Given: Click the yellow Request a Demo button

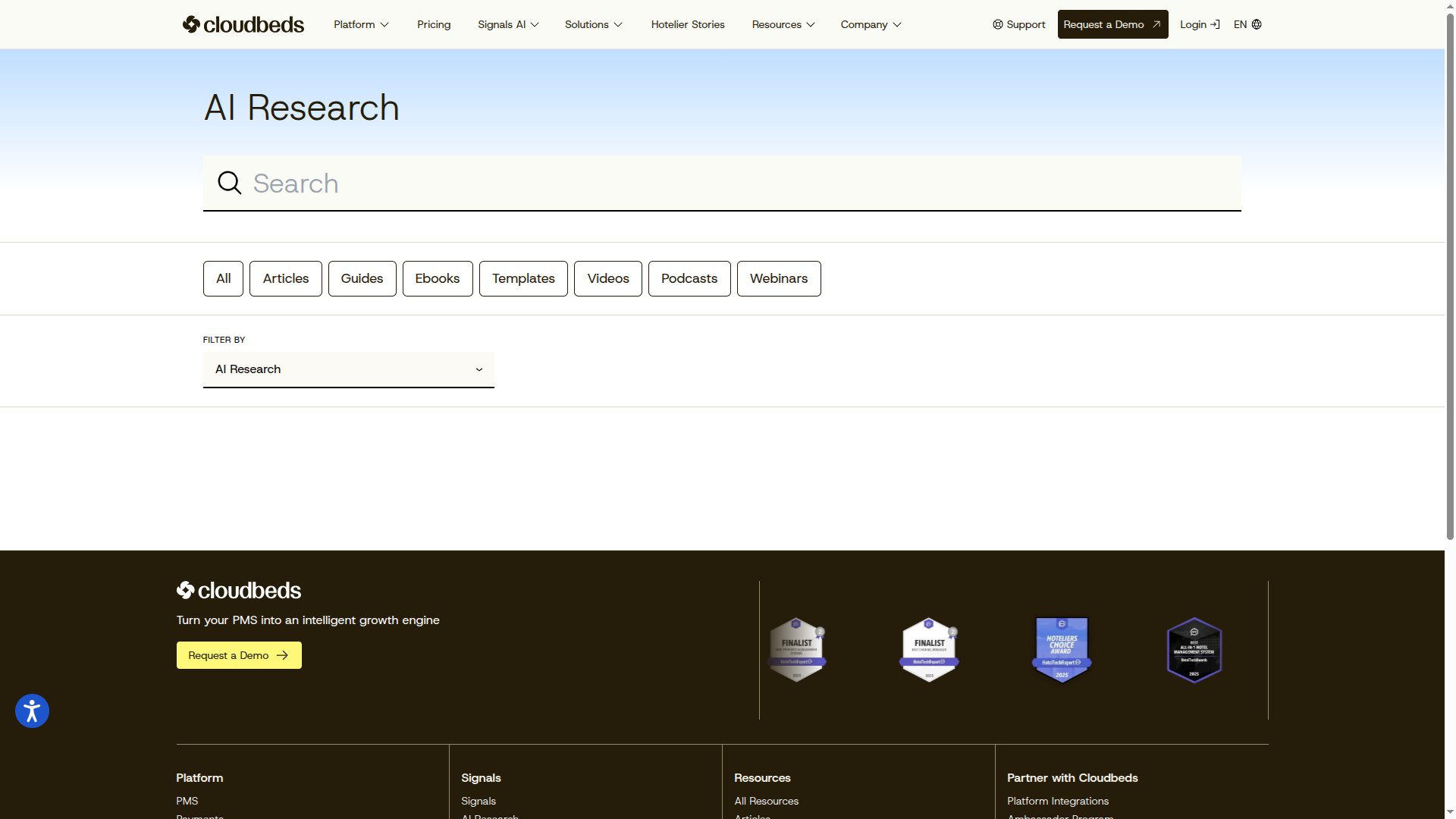Looking at the screenshot, I should click(x=238, y=655).
